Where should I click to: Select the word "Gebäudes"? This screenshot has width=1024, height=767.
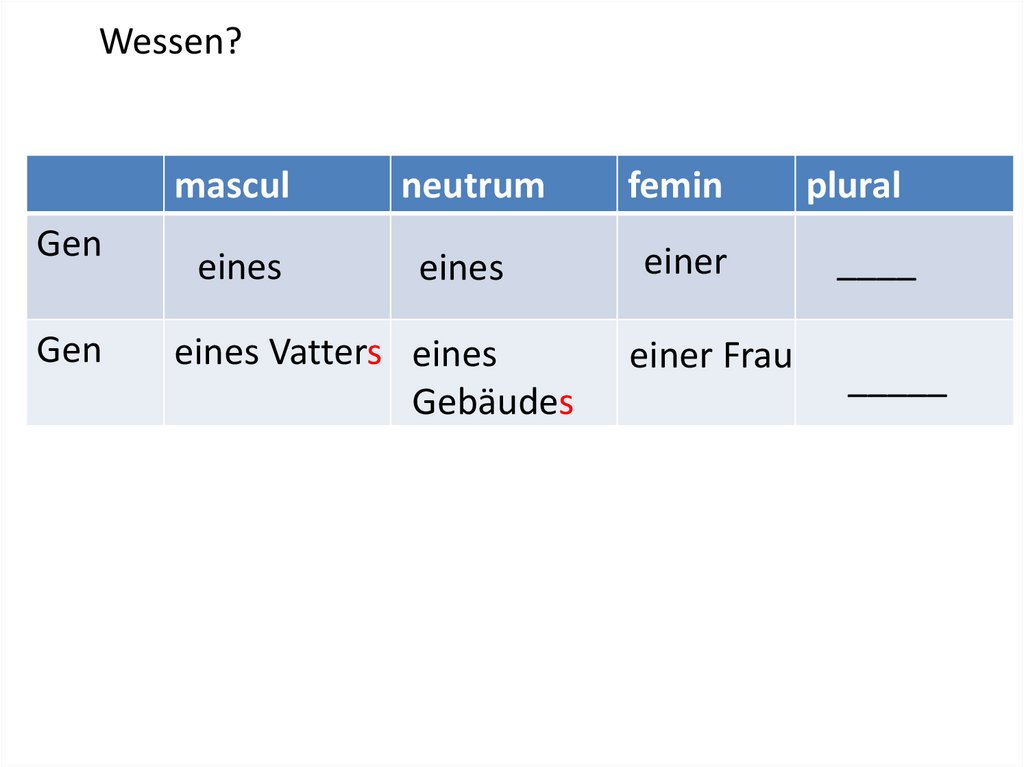[492, 402]
